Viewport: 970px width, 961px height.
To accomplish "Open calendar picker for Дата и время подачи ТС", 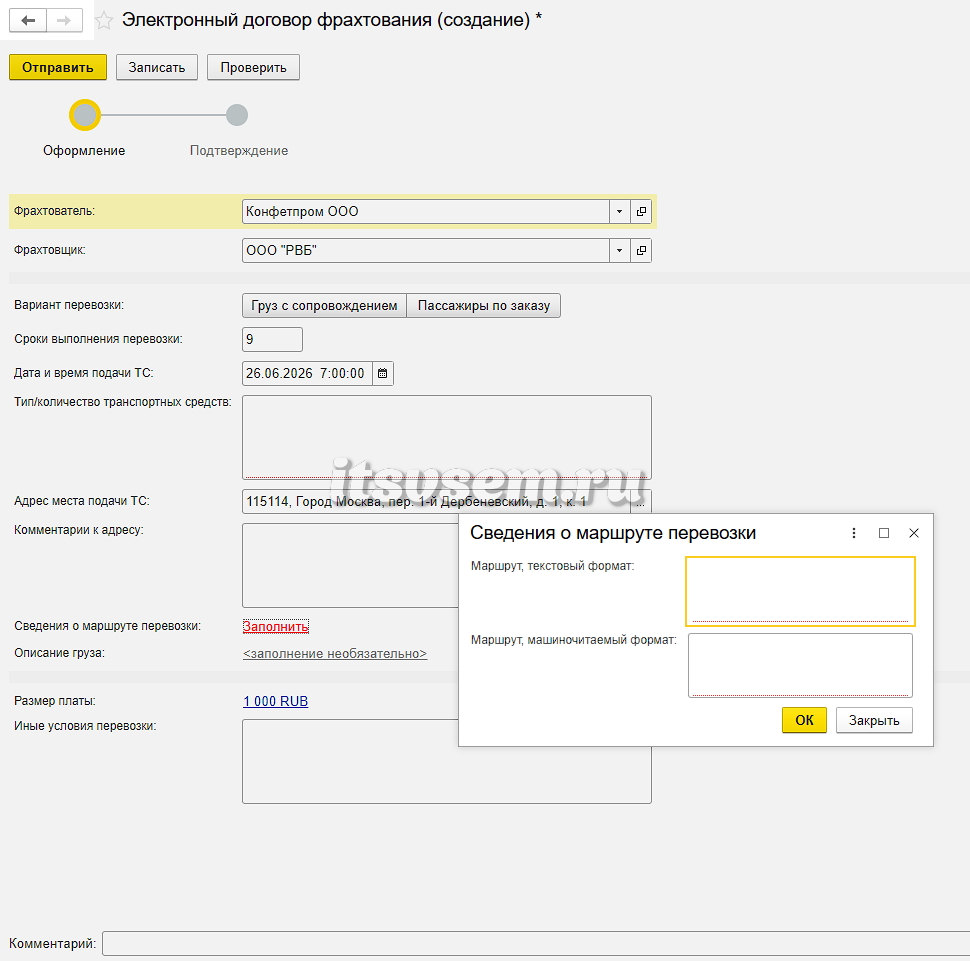I will click(382, 373).
